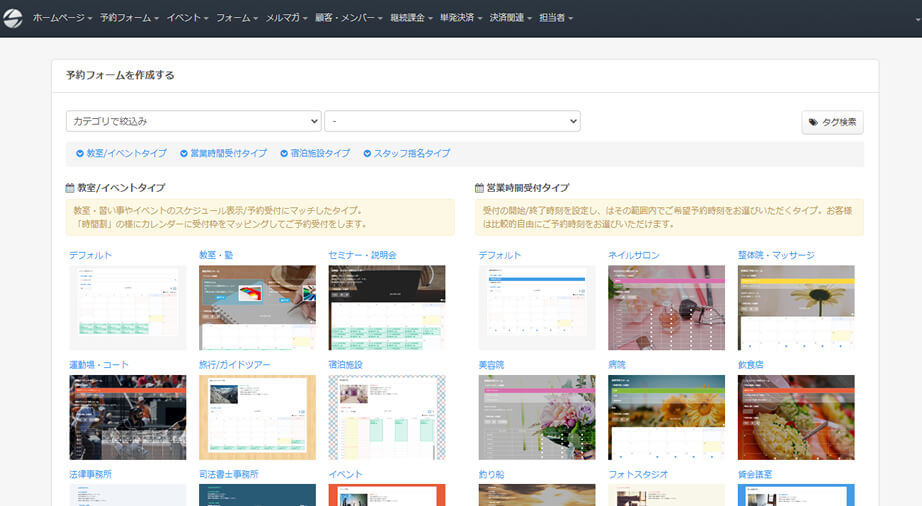922x506 pixels.
Task: Click the chevron icon before 営業時間受付タイプ link
Action: [184, 153]
